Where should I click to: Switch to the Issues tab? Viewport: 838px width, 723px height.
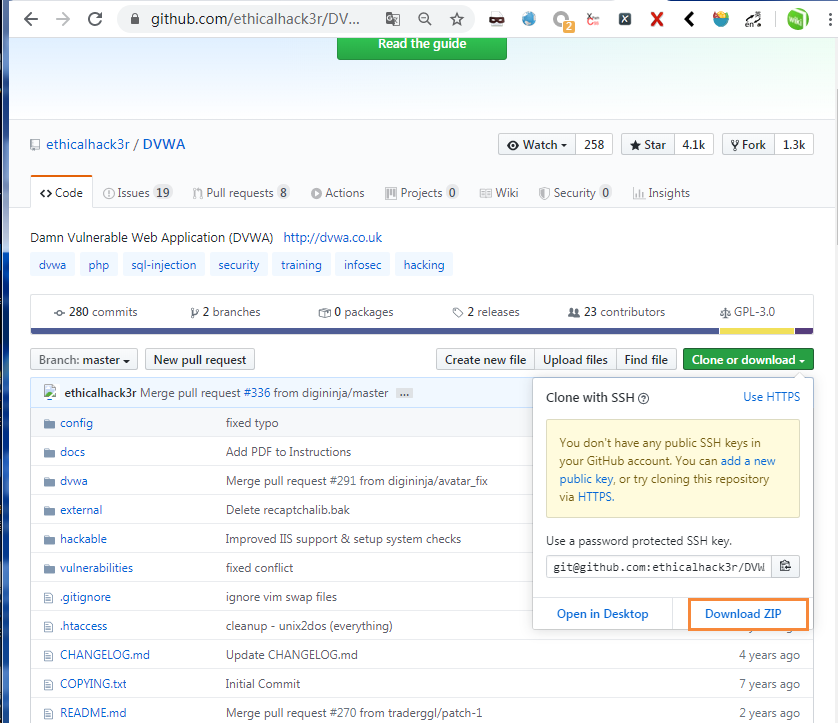coord(137,193)
